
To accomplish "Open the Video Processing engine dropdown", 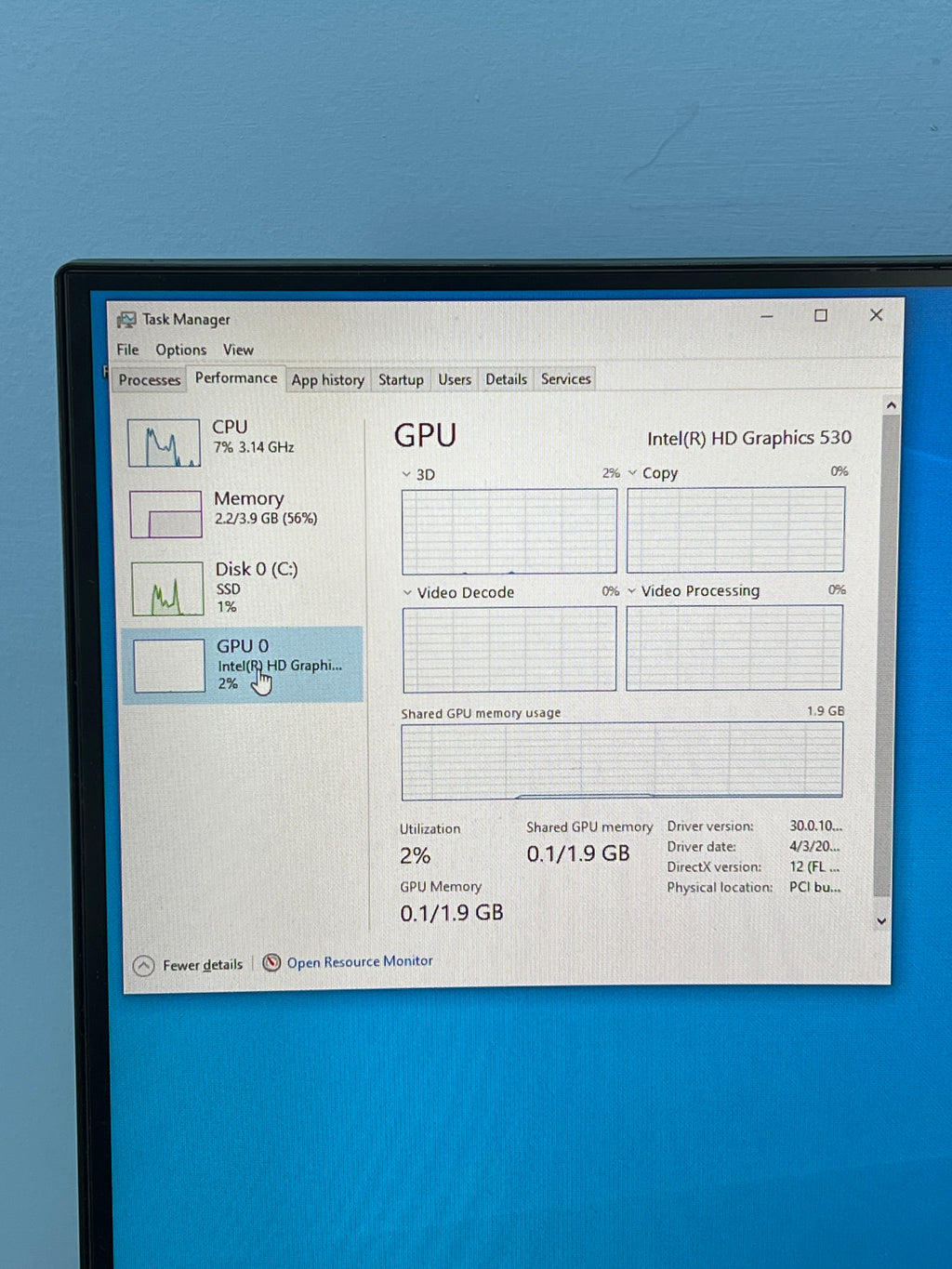I will 632,590.
